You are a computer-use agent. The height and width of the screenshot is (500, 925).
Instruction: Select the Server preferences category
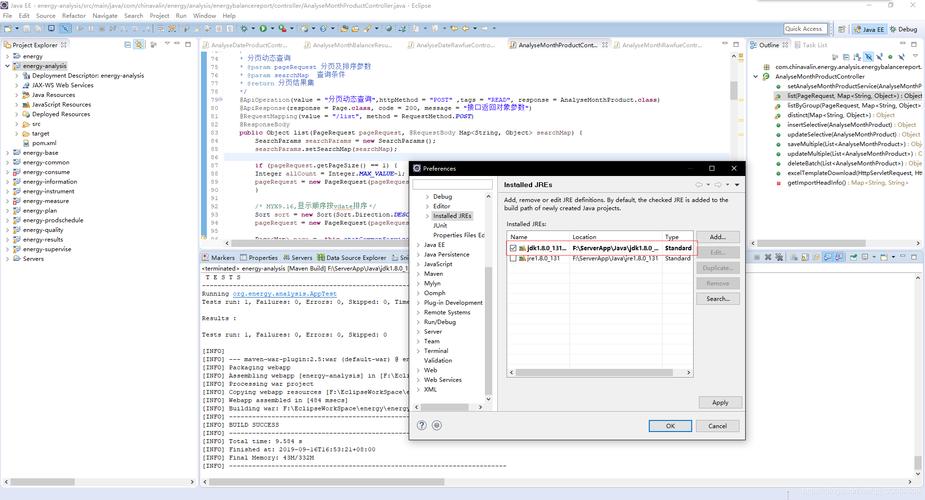(x=432, y=332)
